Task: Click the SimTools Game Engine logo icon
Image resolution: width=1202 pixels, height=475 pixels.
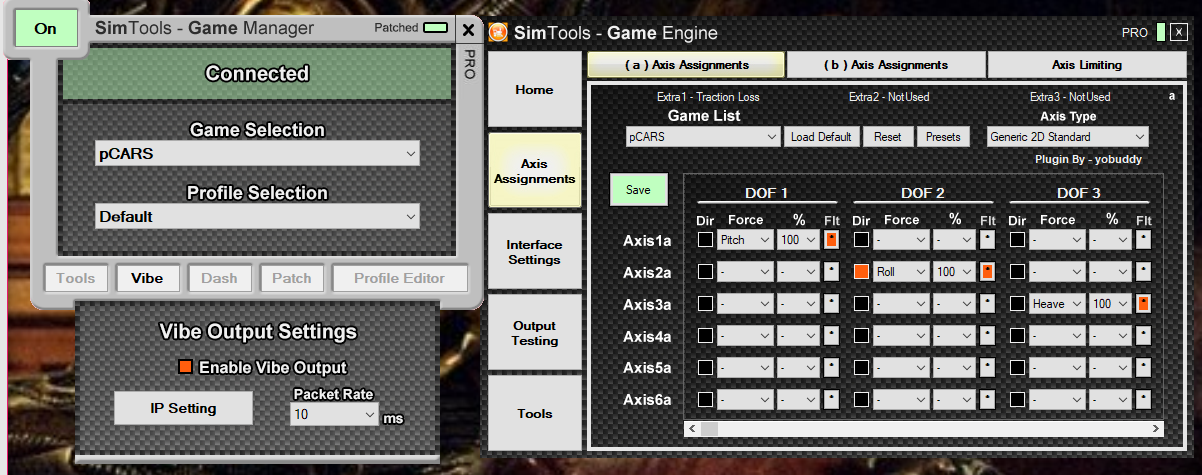Action: (x=498, y=31)
